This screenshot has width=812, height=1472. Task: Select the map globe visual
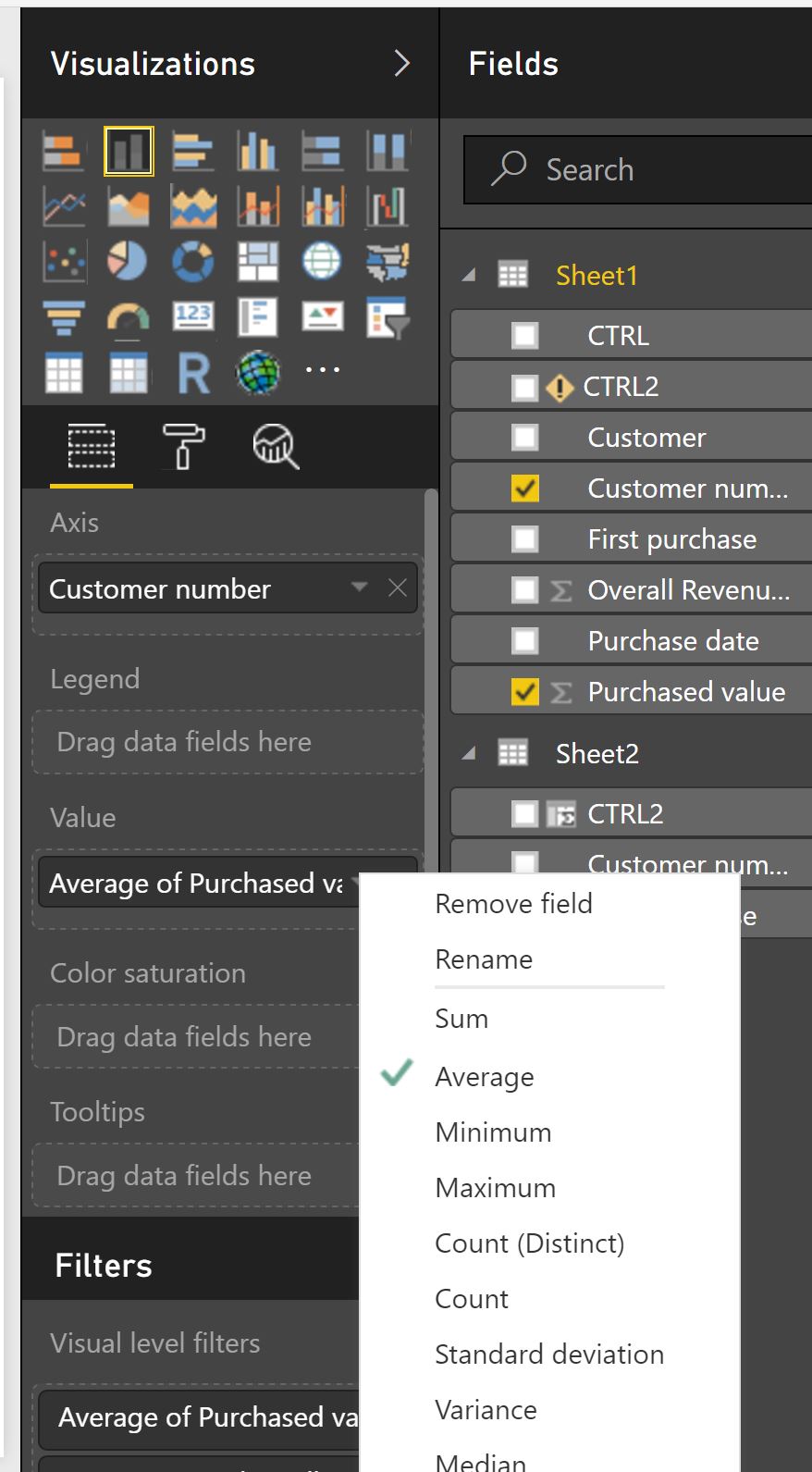322,262
